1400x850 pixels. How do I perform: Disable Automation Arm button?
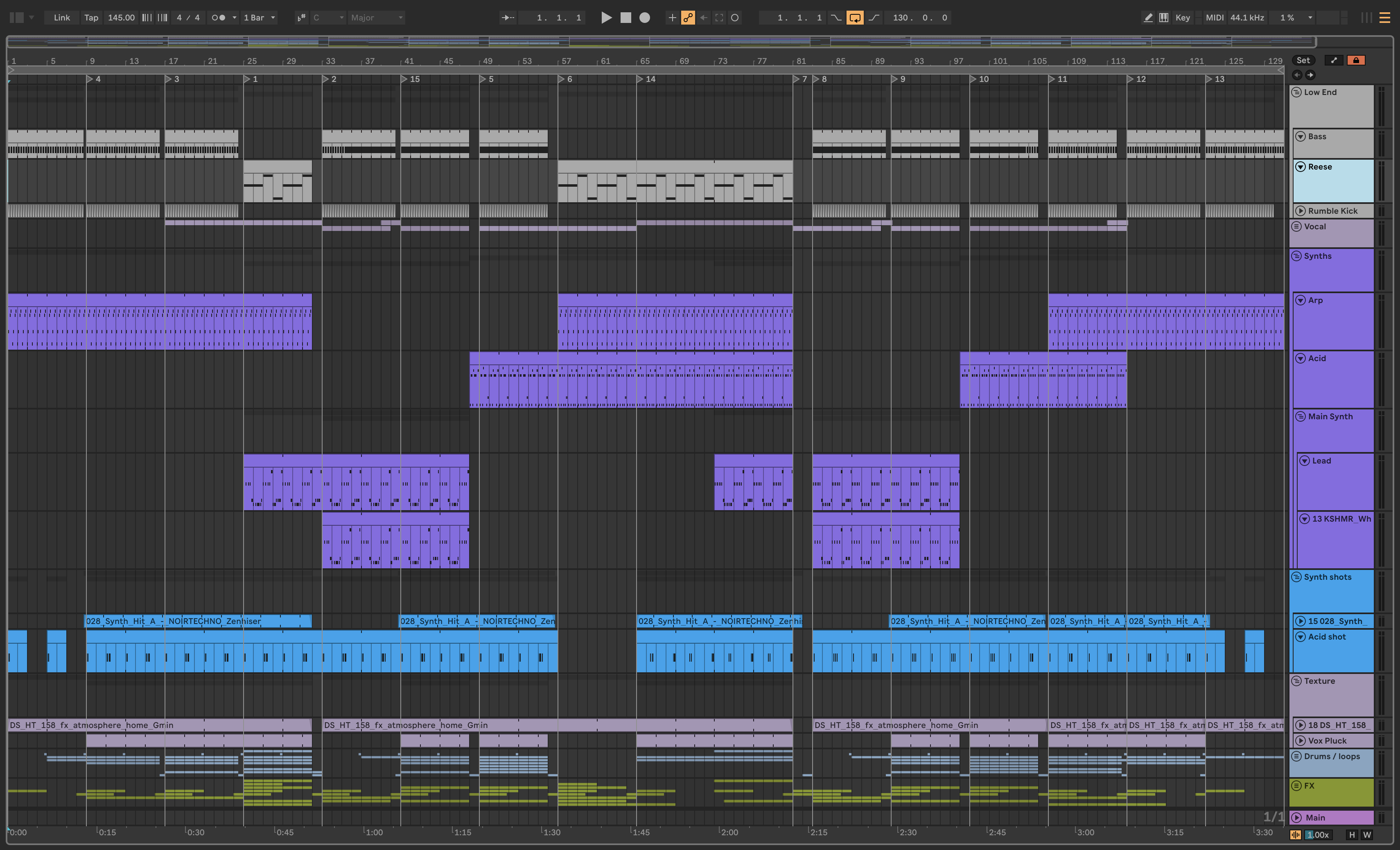(x=687, y=18)
